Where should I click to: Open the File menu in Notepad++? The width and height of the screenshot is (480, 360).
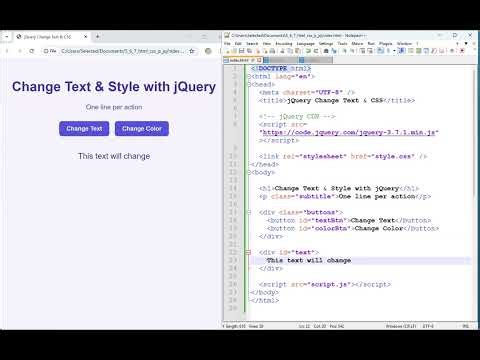[227, 44]
